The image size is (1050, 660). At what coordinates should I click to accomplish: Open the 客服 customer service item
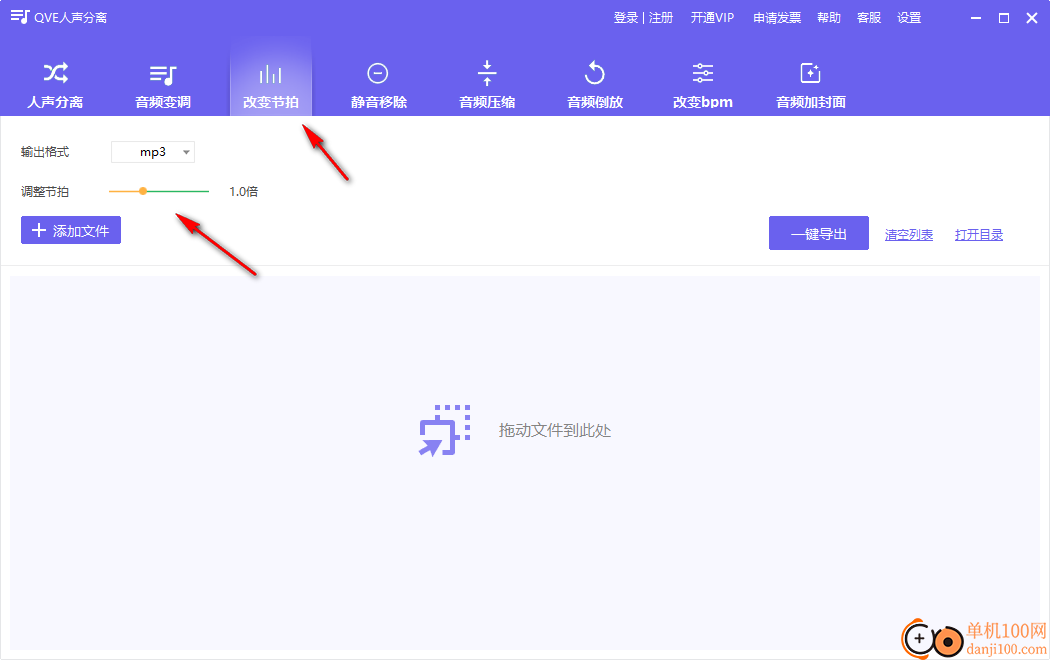869,18
